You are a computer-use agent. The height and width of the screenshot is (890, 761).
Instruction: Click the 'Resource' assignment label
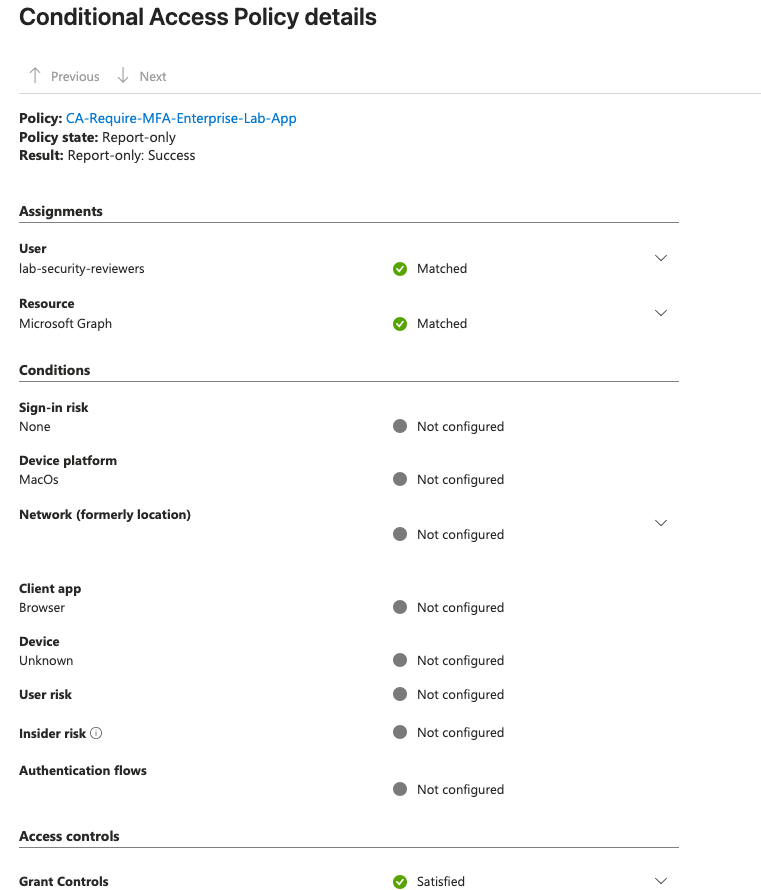tap(47, 304)
